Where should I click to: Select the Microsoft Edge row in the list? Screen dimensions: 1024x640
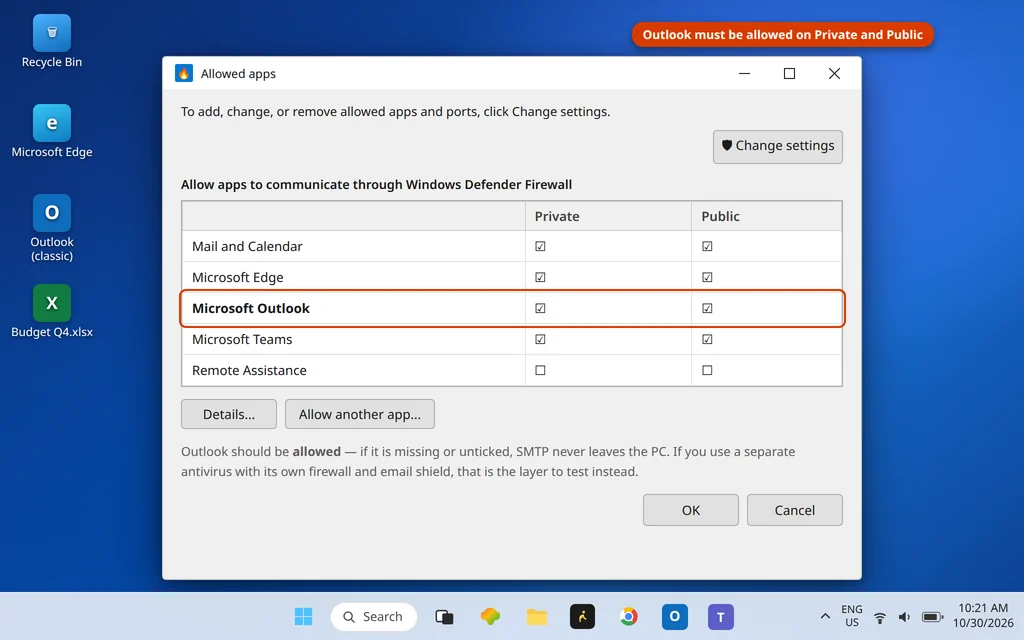click(512, 277)
